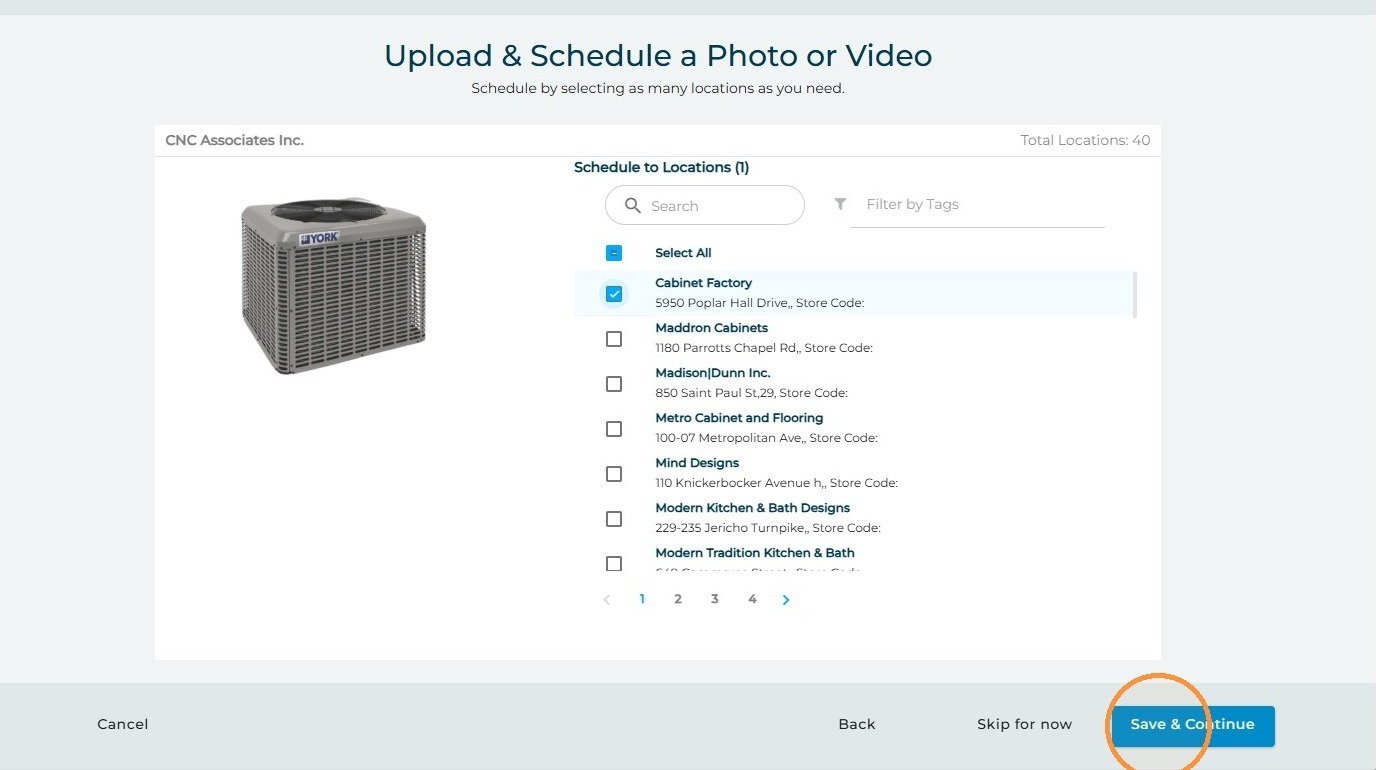Viewport: 1376px width, 770px height.
Task: Toggle the Select All checkbox
Action: click(x=614, y=253)
